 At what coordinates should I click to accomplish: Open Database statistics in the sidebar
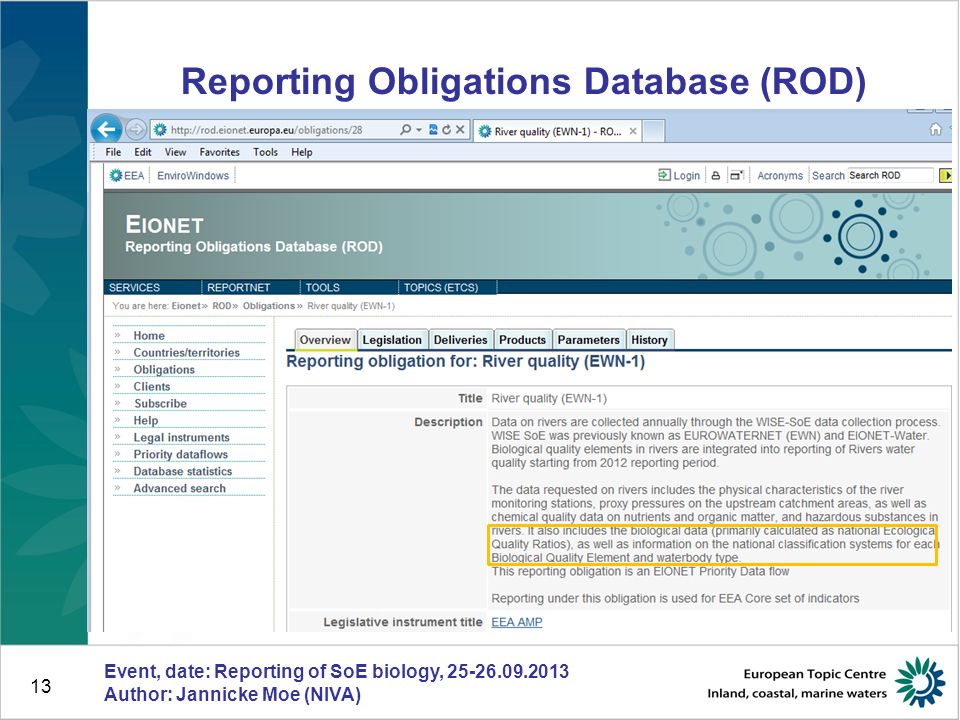[x=182, y=471]
